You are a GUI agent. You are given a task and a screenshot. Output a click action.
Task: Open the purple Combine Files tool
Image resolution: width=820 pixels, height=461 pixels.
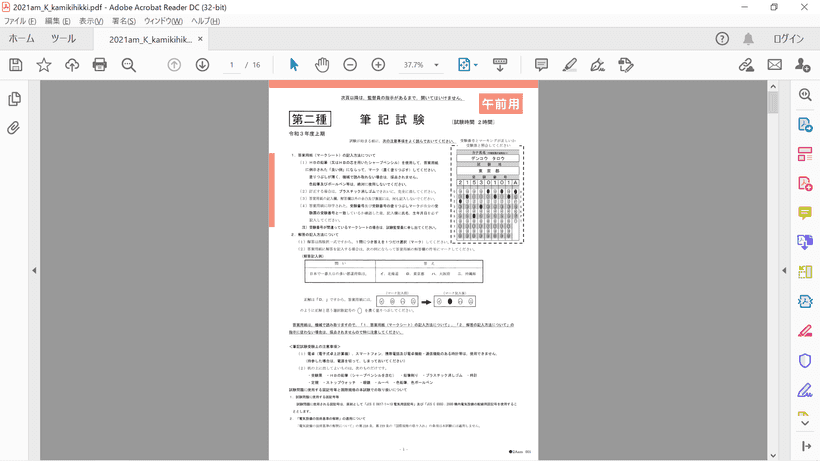pyautogui.click(x=805, y=242)
